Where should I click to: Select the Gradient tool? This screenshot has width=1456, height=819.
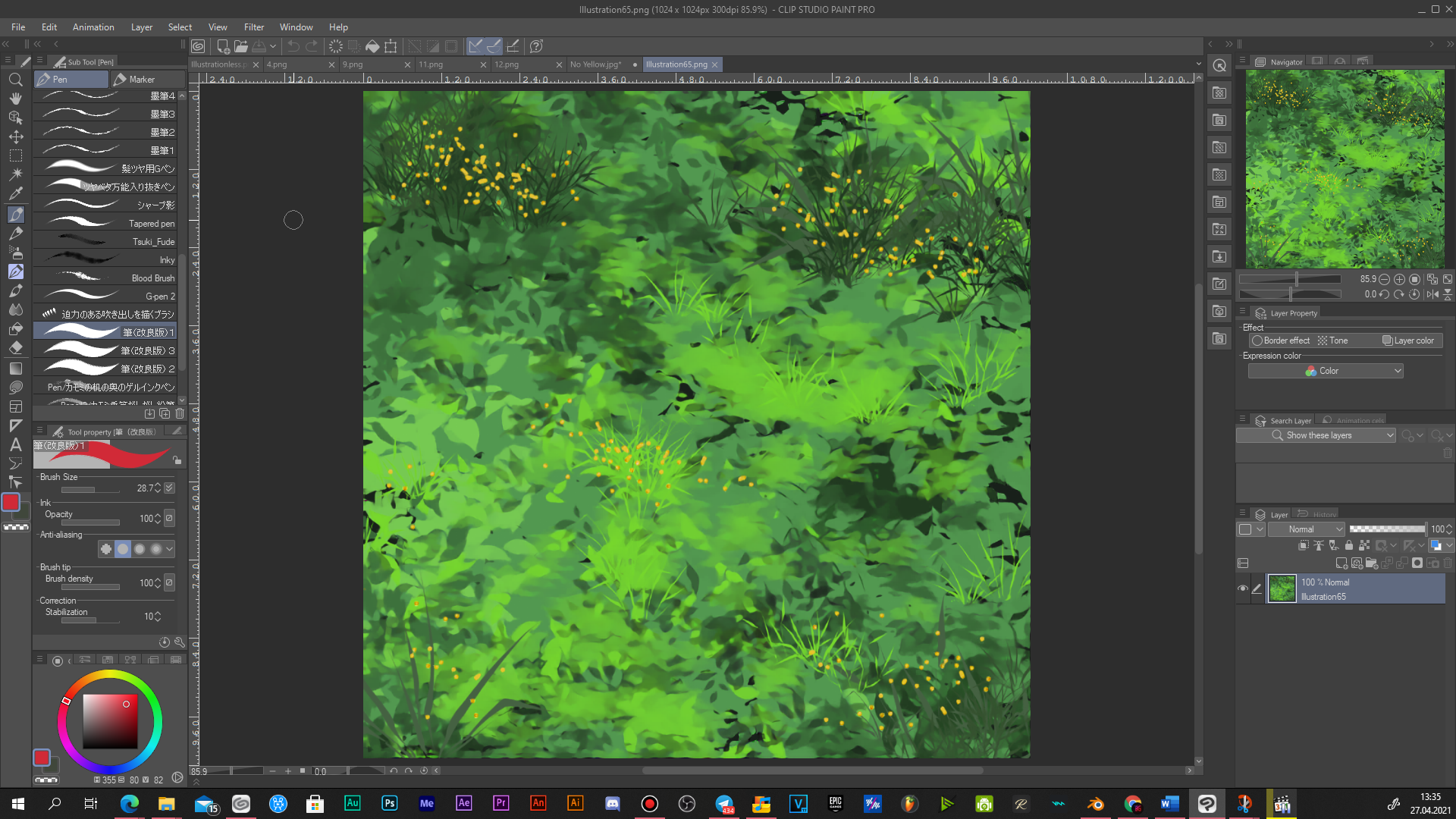pyautogui.click(x=15, y=369)
